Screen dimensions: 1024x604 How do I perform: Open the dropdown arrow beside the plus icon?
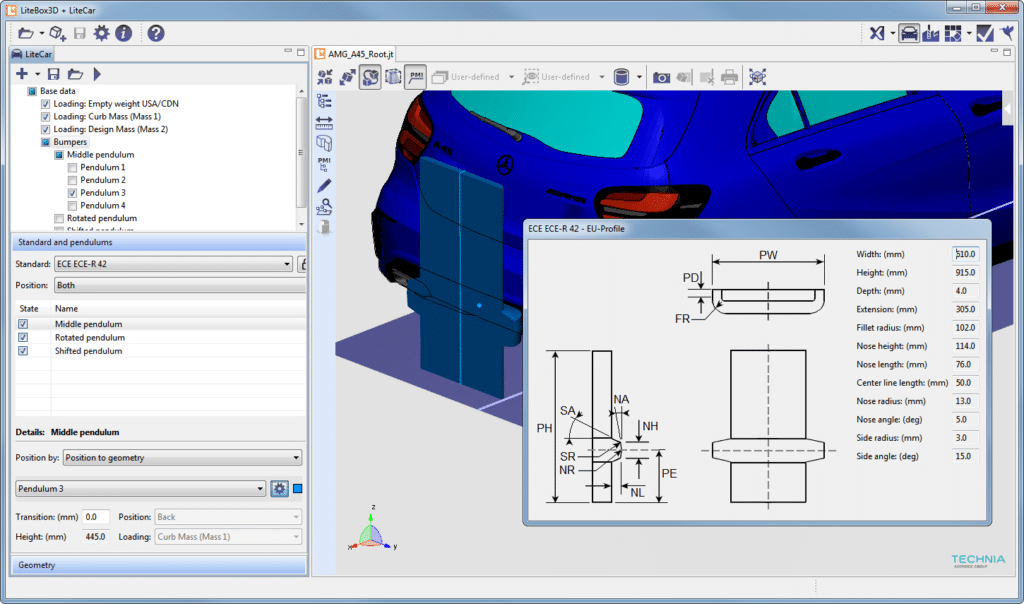pos(37,74)
